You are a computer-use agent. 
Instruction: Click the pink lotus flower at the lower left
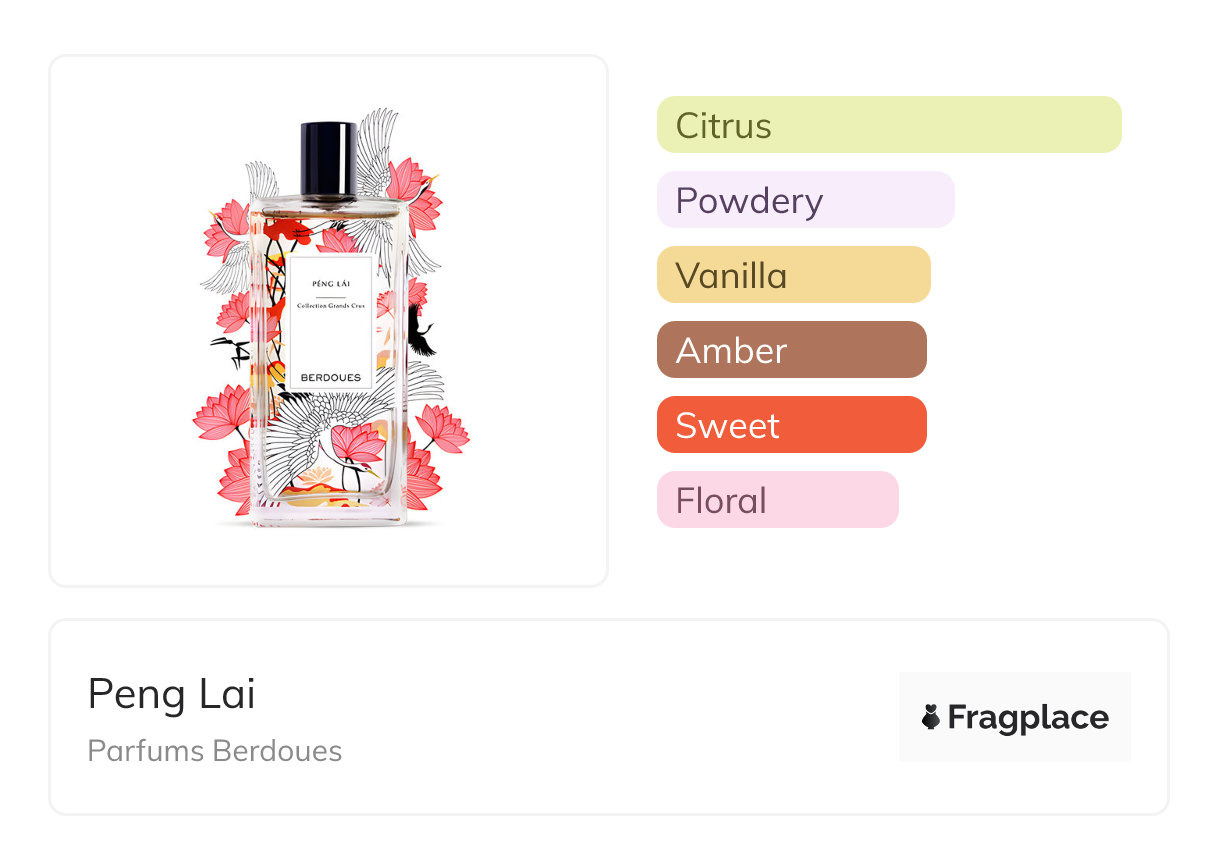(220, 412)
